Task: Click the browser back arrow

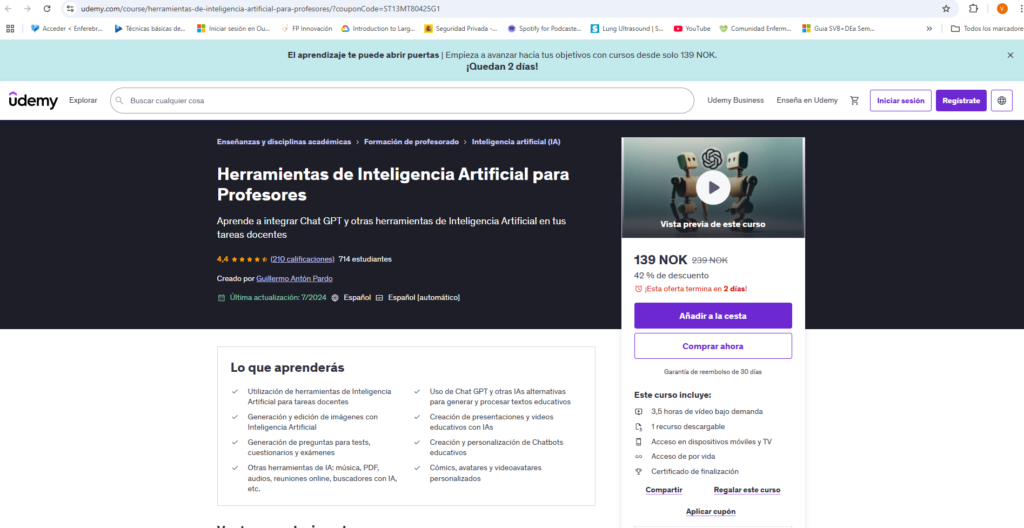Action: click(9, 8)
